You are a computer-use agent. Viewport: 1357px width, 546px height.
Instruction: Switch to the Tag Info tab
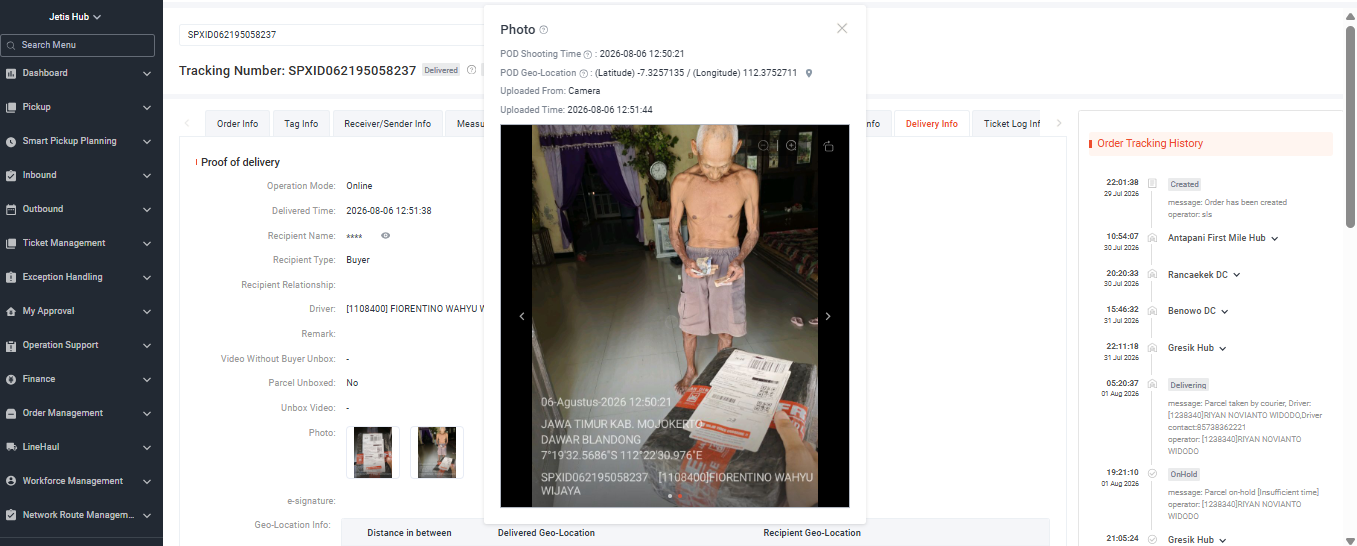(301, 124)
